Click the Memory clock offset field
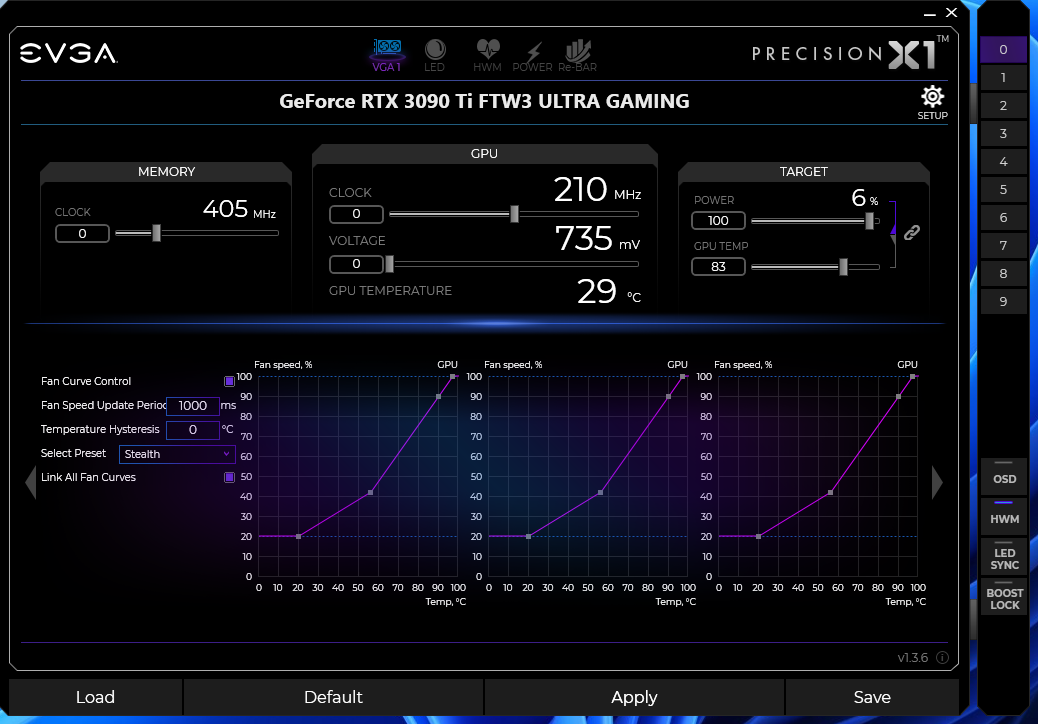The image size is (1038, 724). (82, 234)
